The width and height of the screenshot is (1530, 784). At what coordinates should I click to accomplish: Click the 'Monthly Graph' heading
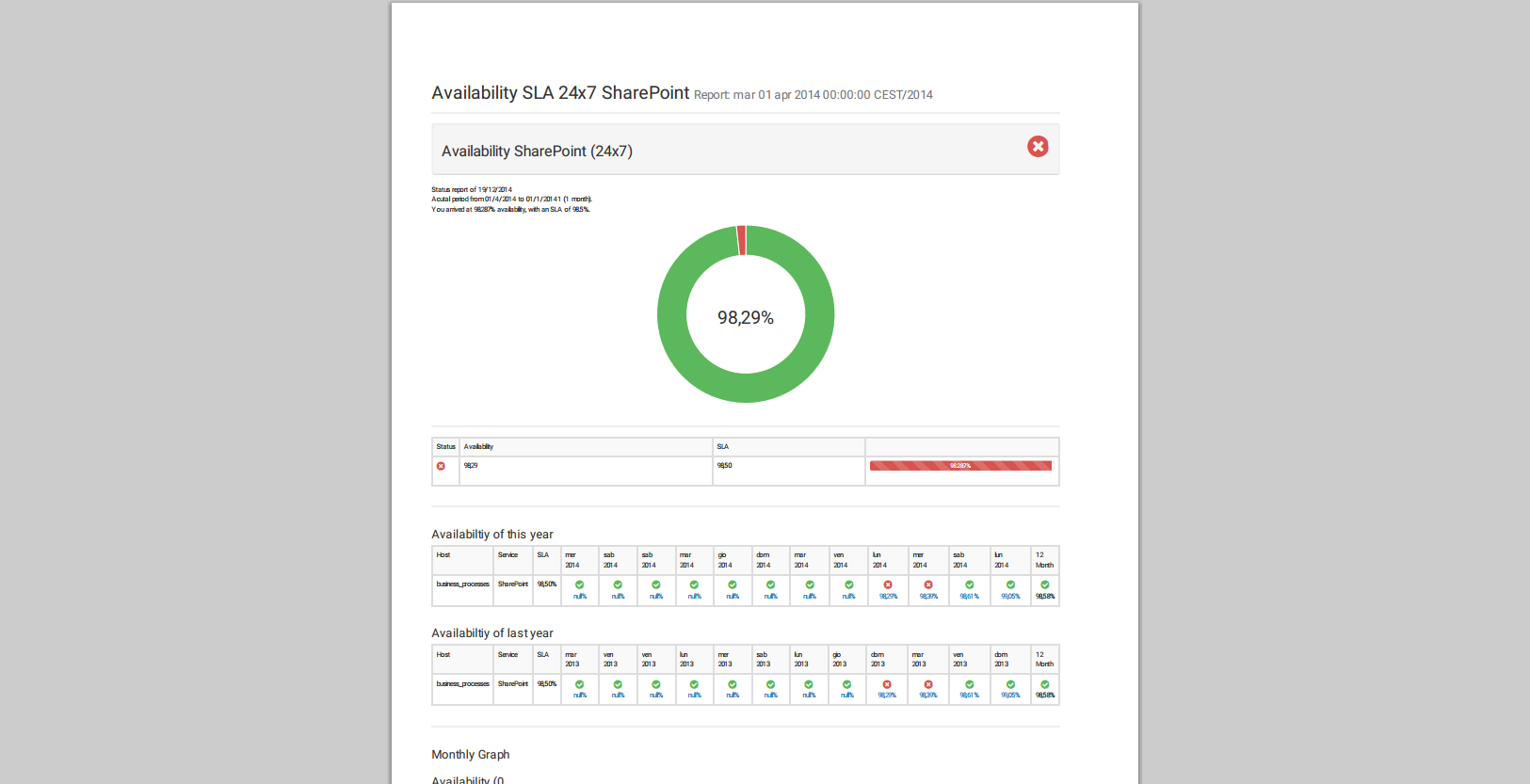coord(471,755)
